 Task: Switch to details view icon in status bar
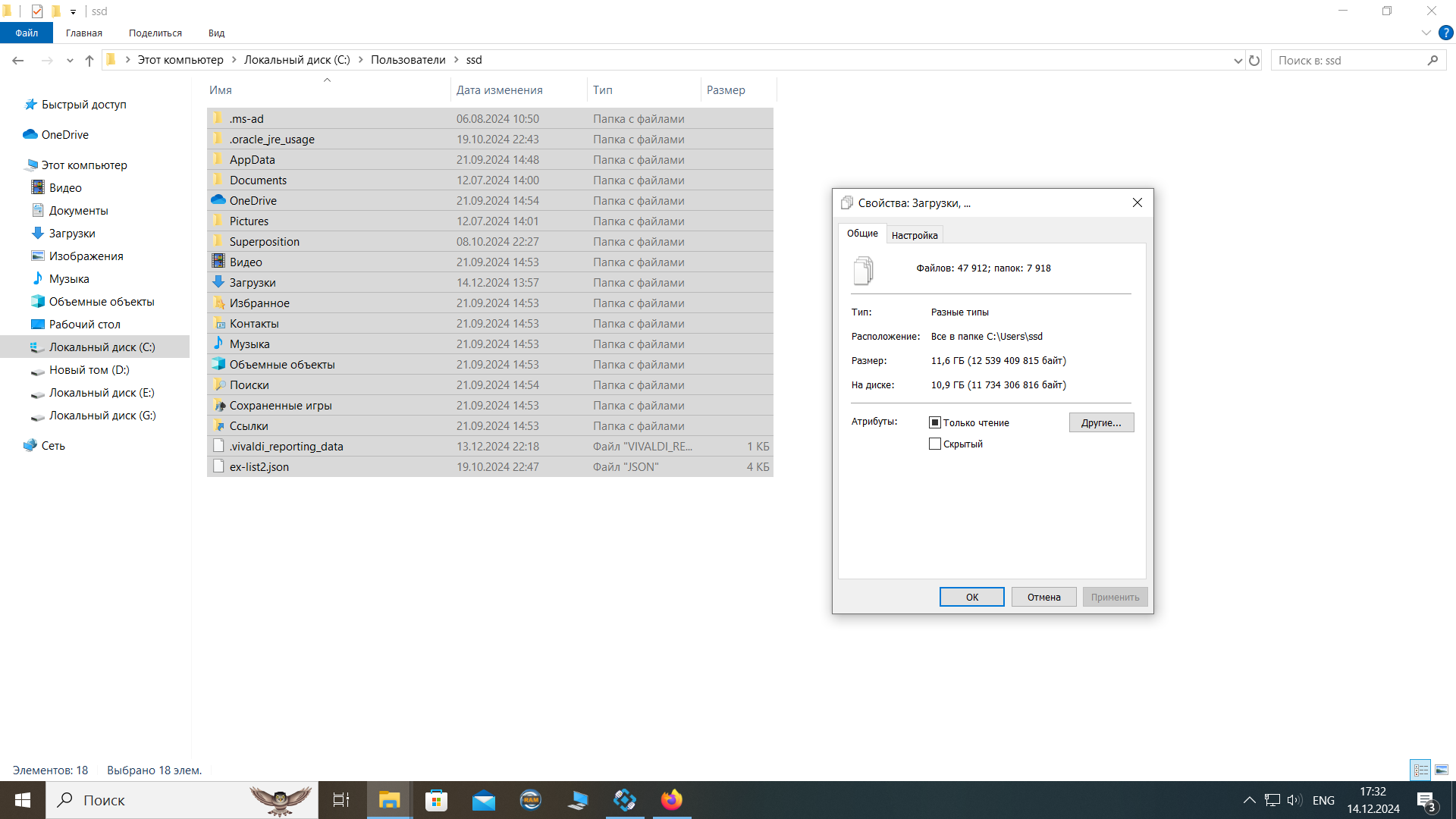[1420, 770]
